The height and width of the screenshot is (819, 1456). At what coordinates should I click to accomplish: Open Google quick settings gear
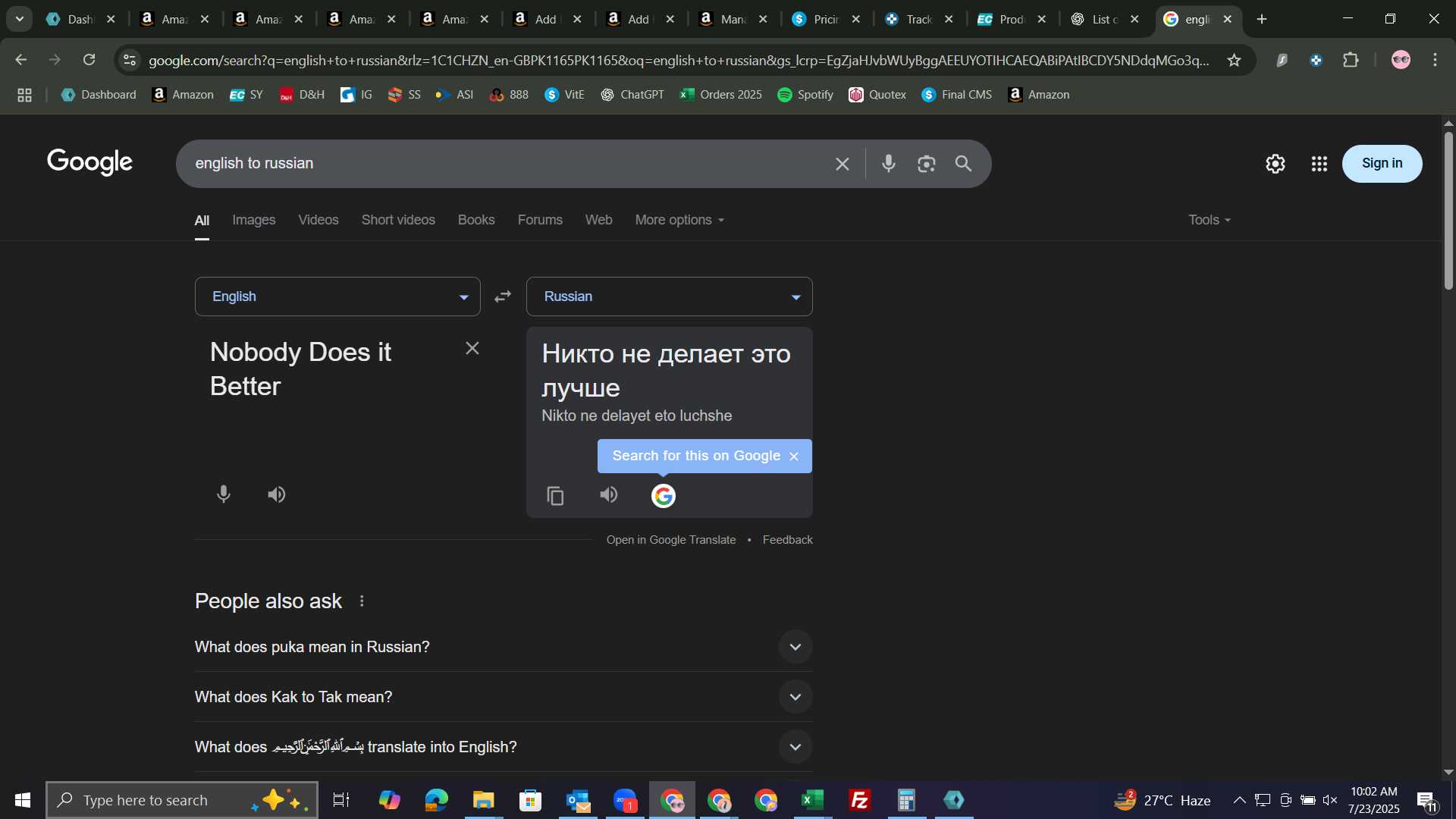[x=1276, y=164]
